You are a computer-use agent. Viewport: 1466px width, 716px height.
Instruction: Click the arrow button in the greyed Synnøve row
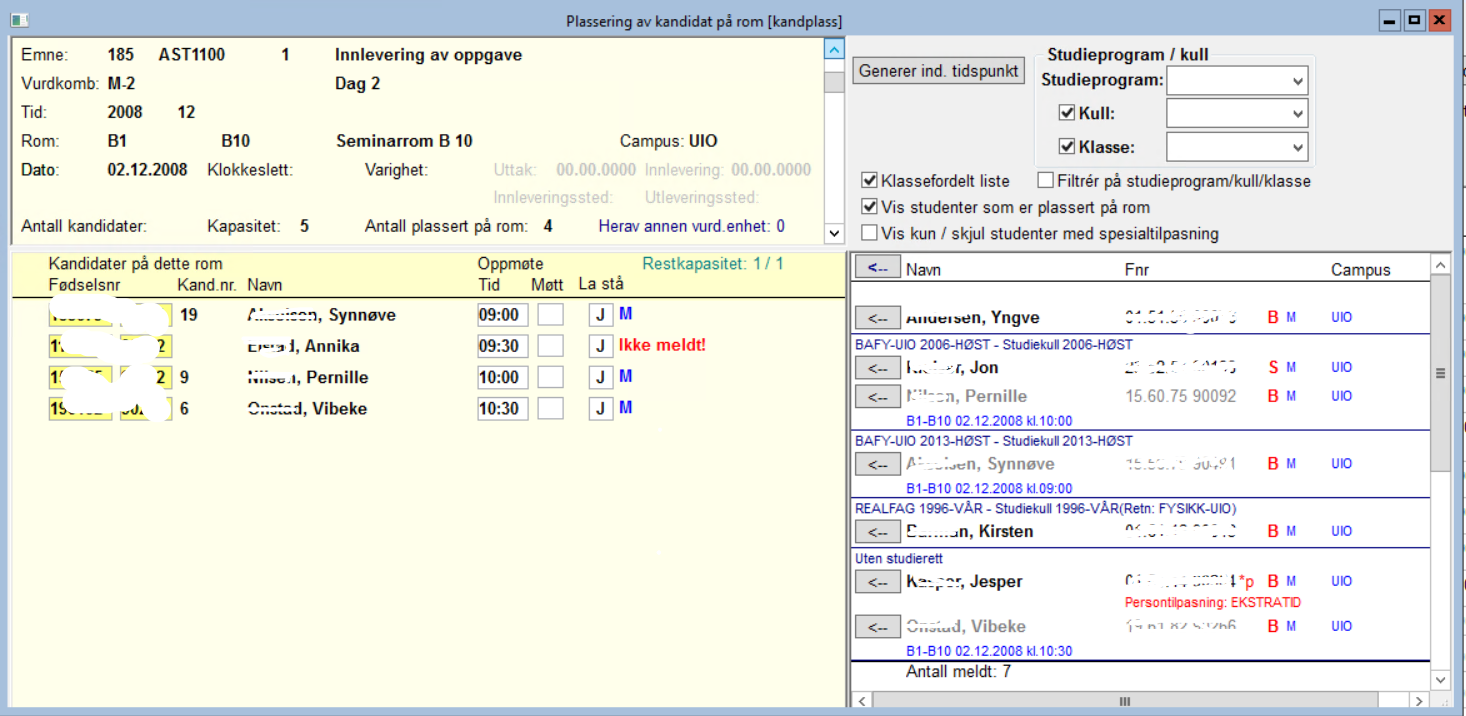coord(878,464)
